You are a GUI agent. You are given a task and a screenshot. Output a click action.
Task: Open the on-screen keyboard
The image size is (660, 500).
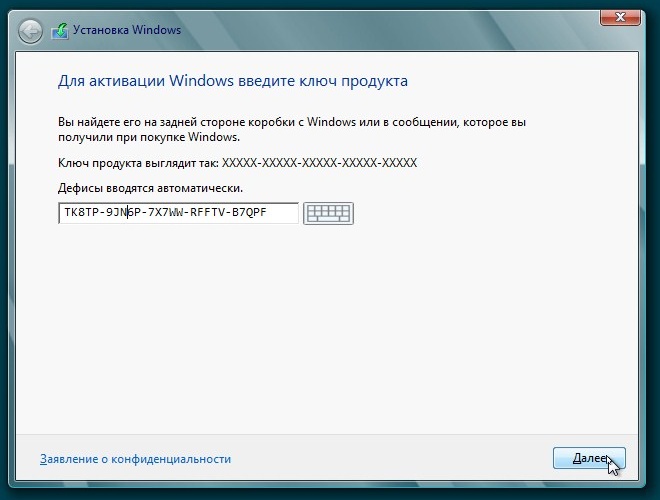coord(329,213)
